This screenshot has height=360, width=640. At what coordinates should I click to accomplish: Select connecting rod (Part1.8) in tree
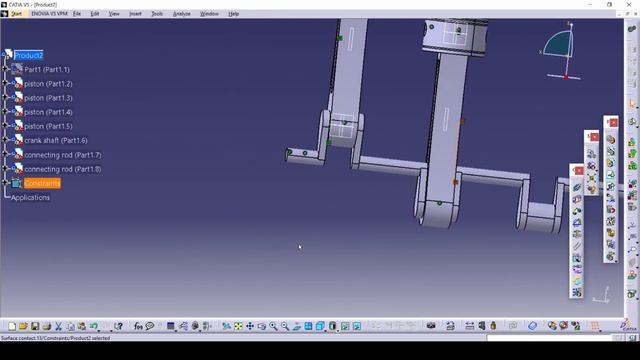pos(62,169)
